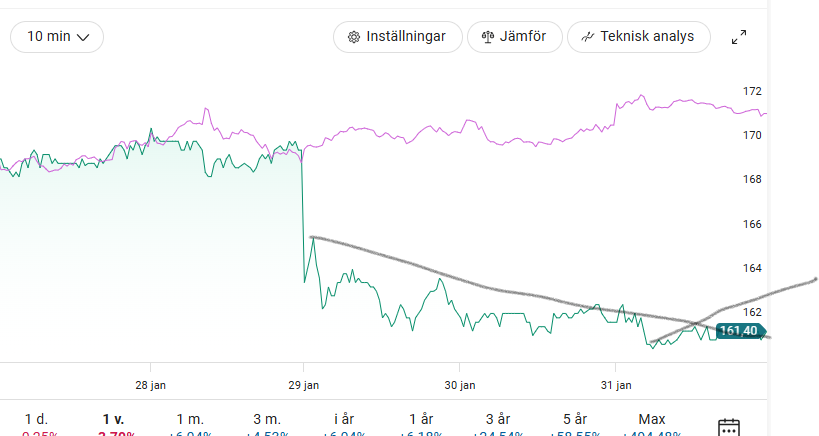The height and width of the screenshot is (436, 819).
Task: Click the 161.40 current price label
Action: tap(738, 331)
